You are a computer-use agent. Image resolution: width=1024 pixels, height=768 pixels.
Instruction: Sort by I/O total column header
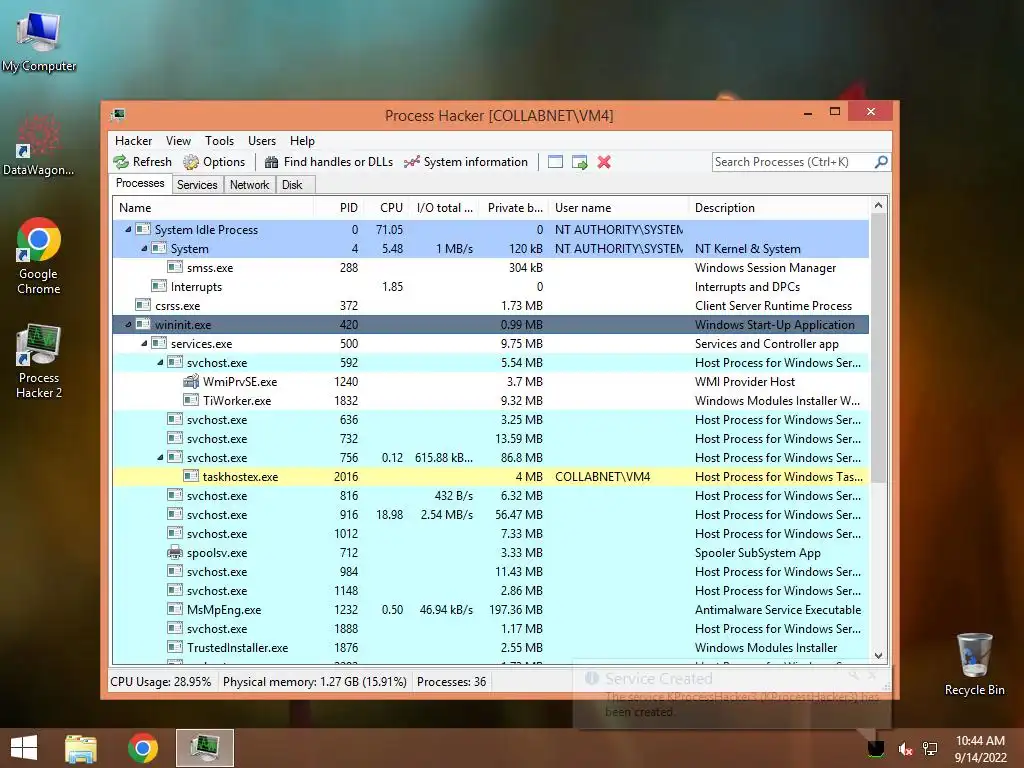[443, 208]
